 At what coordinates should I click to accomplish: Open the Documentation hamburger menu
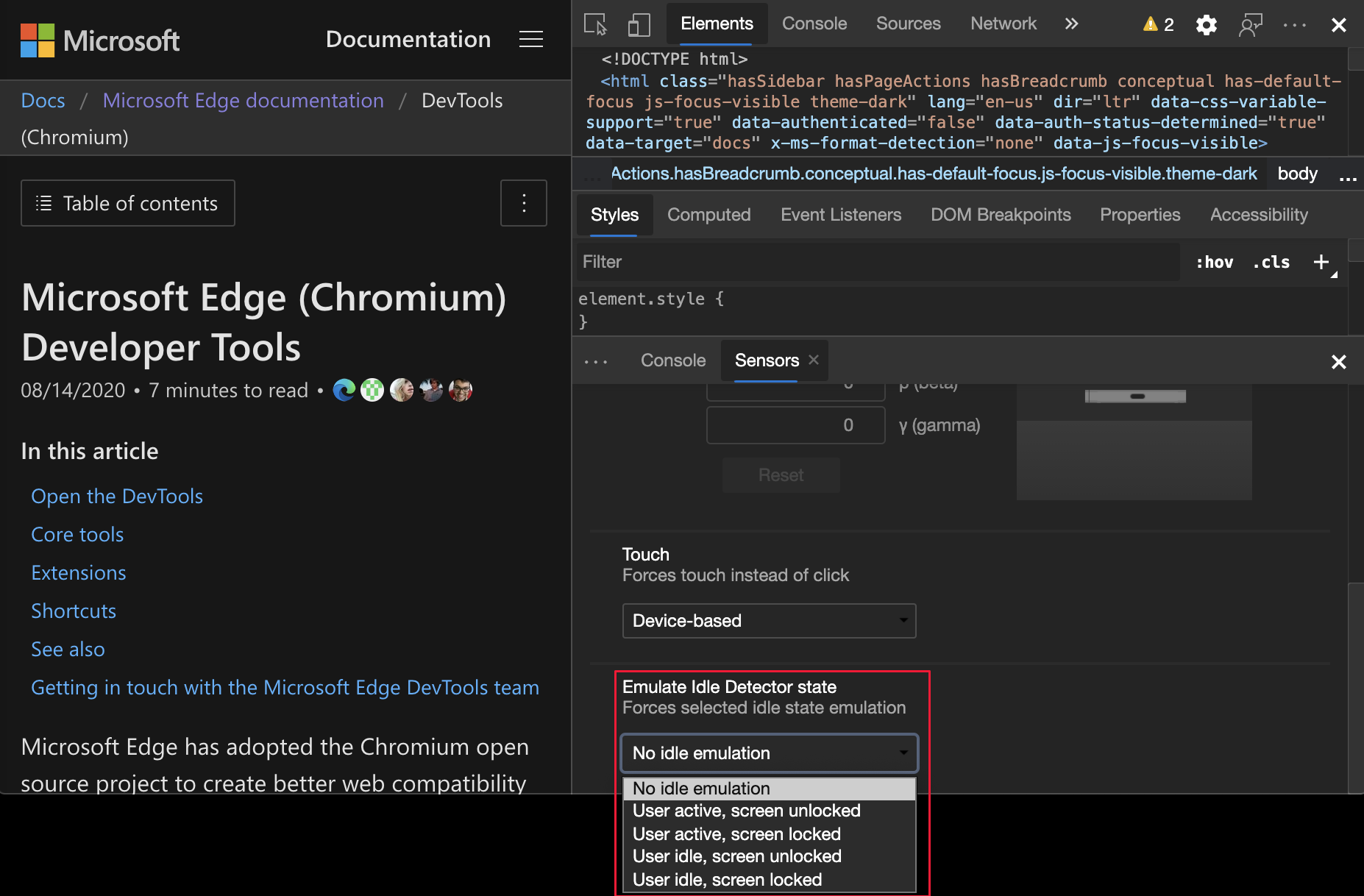(x=531, y=39)
